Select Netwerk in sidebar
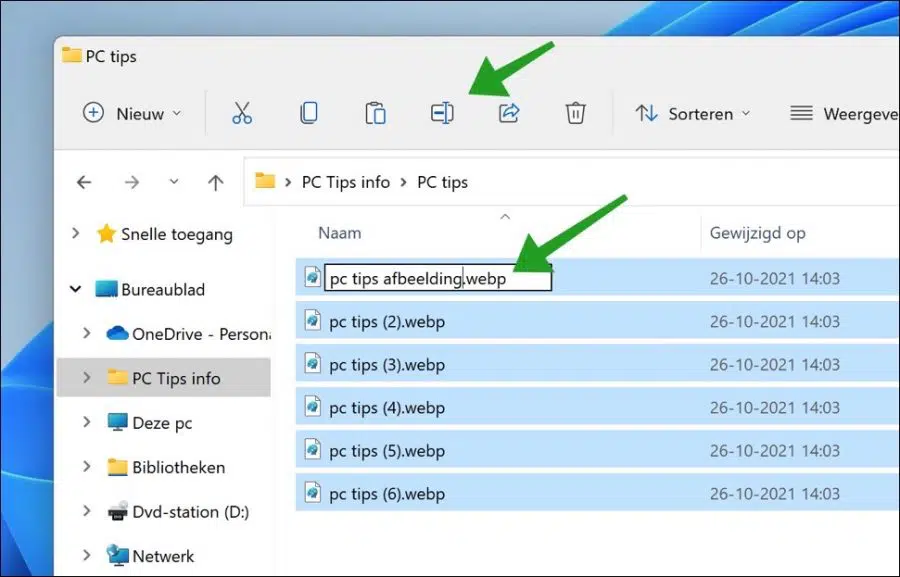Screen dimensions: 900x577 click(x=163, y=556)
